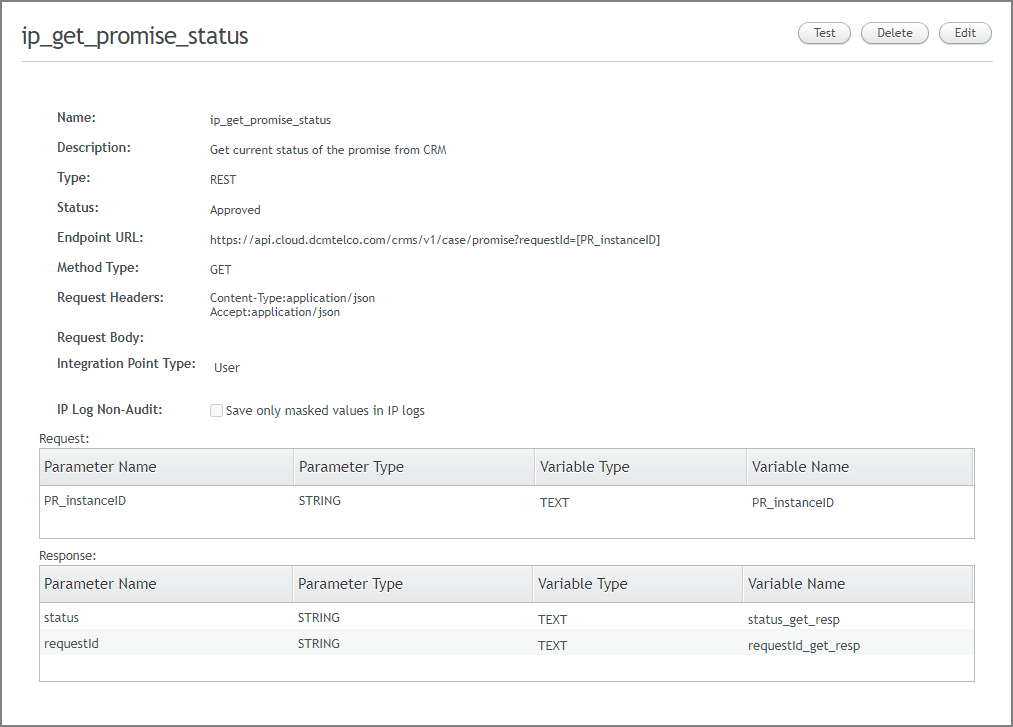Click the Test button
The image size is (1013, 727).
pyautogui.click(x=824, y=33)
